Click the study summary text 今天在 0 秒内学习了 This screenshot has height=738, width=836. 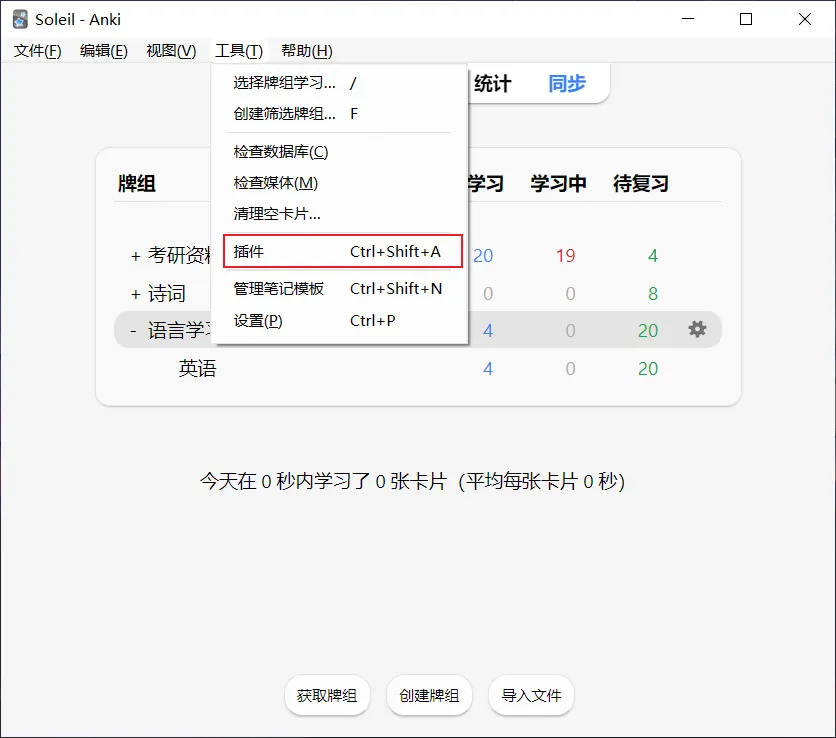(x=412, y=482)
